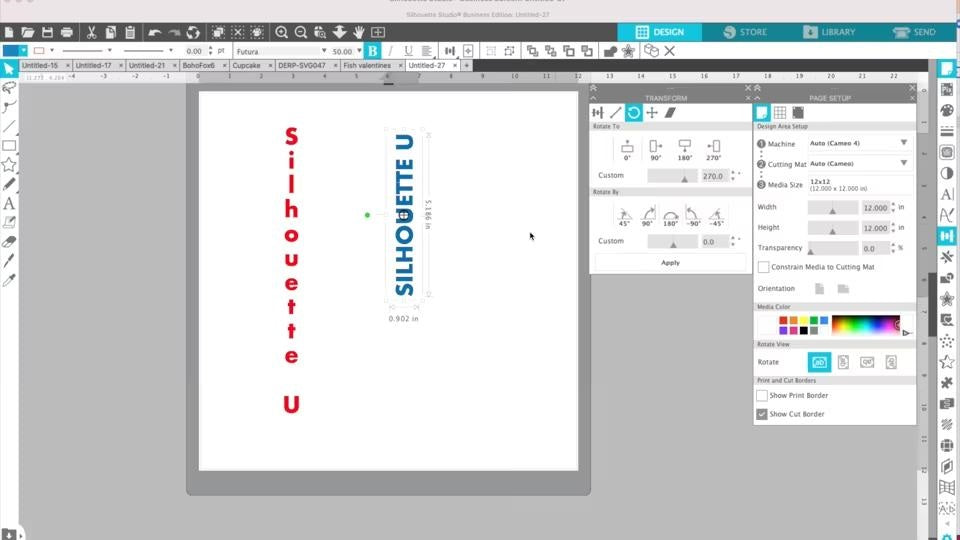Screen dimensions: 960x540
Task: Select the Rectangle drawing tool
Action: 9,146
